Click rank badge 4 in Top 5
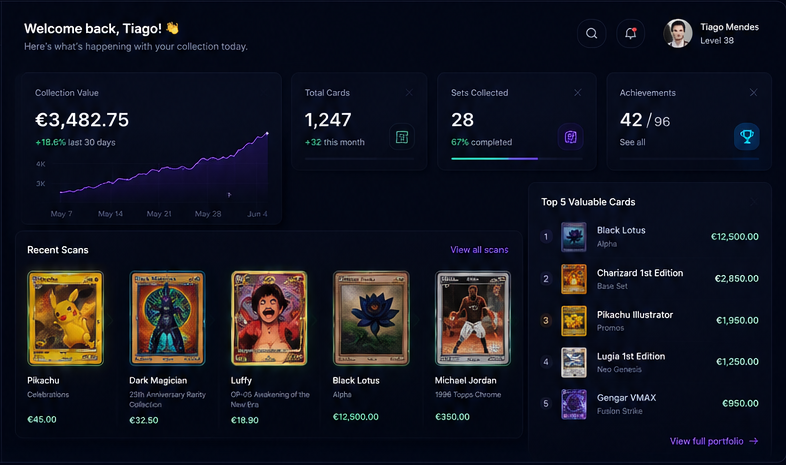786x465 pixels. pos(546,362)
